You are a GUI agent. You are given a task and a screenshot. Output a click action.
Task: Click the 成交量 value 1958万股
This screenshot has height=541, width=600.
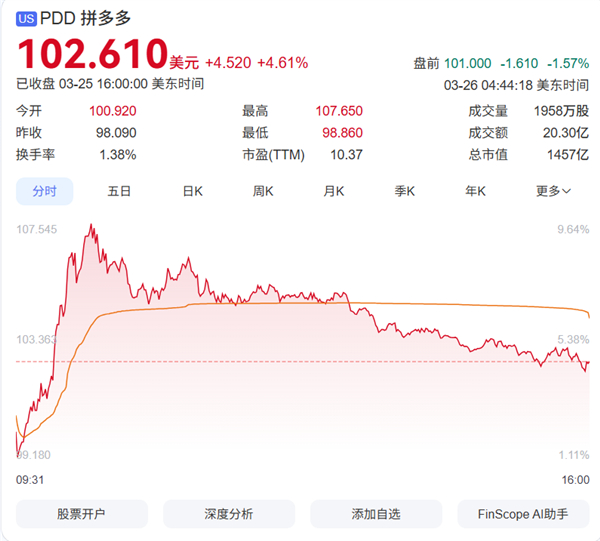561,111
